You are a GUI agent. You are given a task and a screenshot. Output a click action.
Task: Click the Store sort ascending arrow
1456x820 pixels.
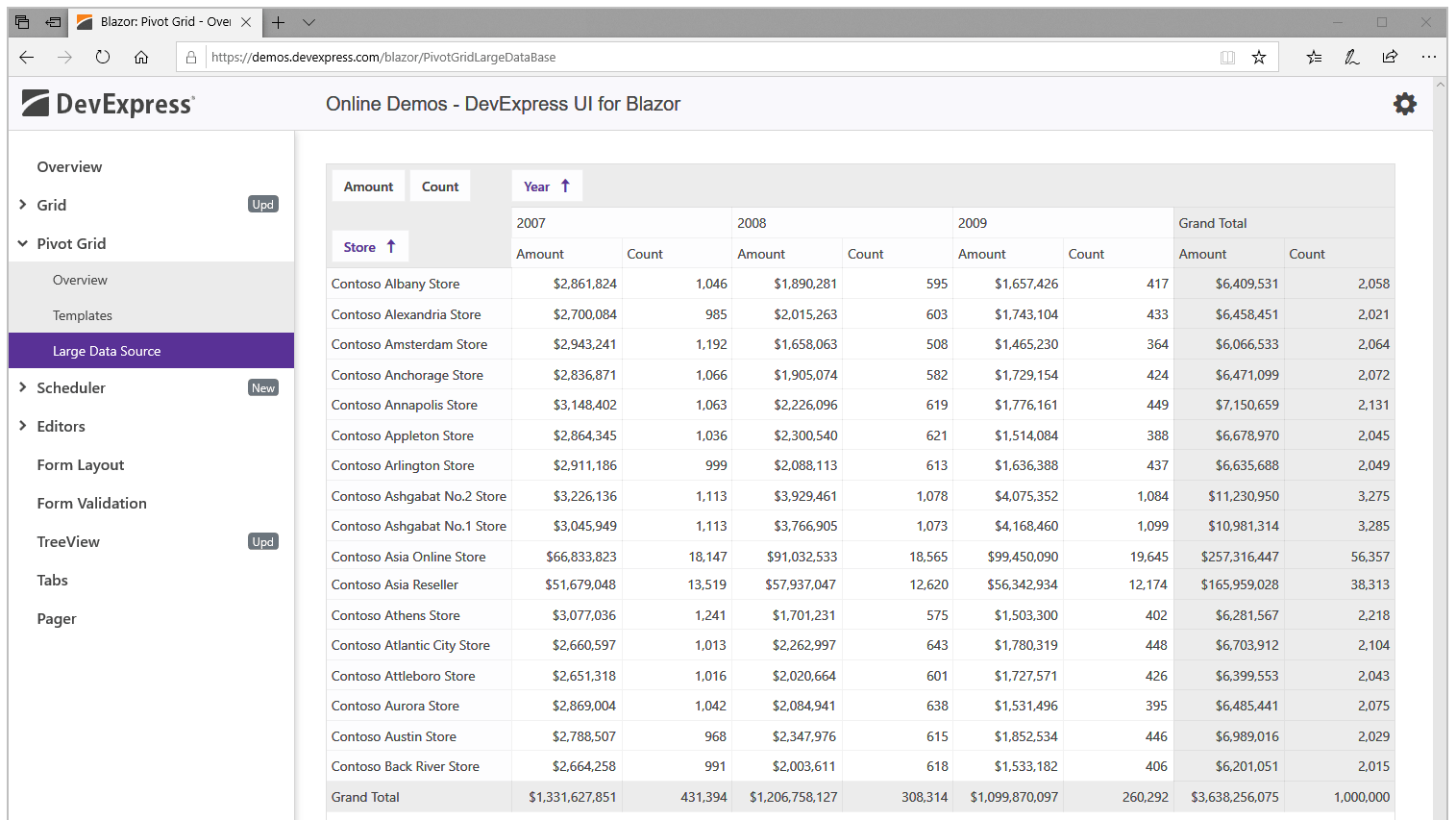[391, 247]
